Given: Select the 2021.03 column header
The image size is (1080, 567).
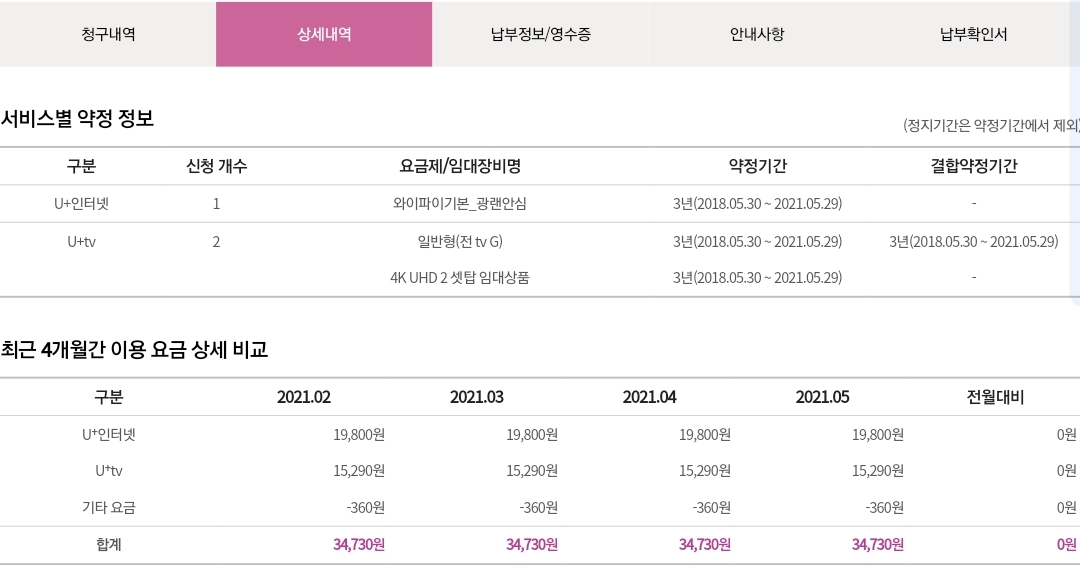Looking at the screenshot, I should coord(477,397).
